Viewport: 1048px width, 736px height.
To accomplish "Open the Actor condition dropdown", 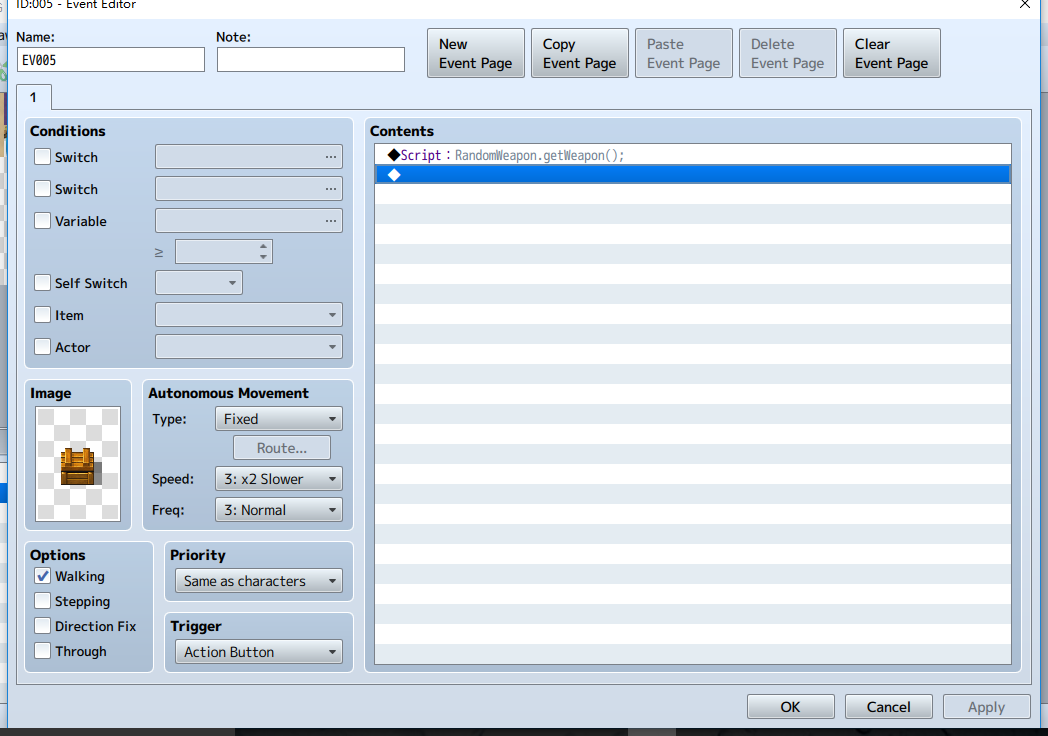I will coord(249,347).
